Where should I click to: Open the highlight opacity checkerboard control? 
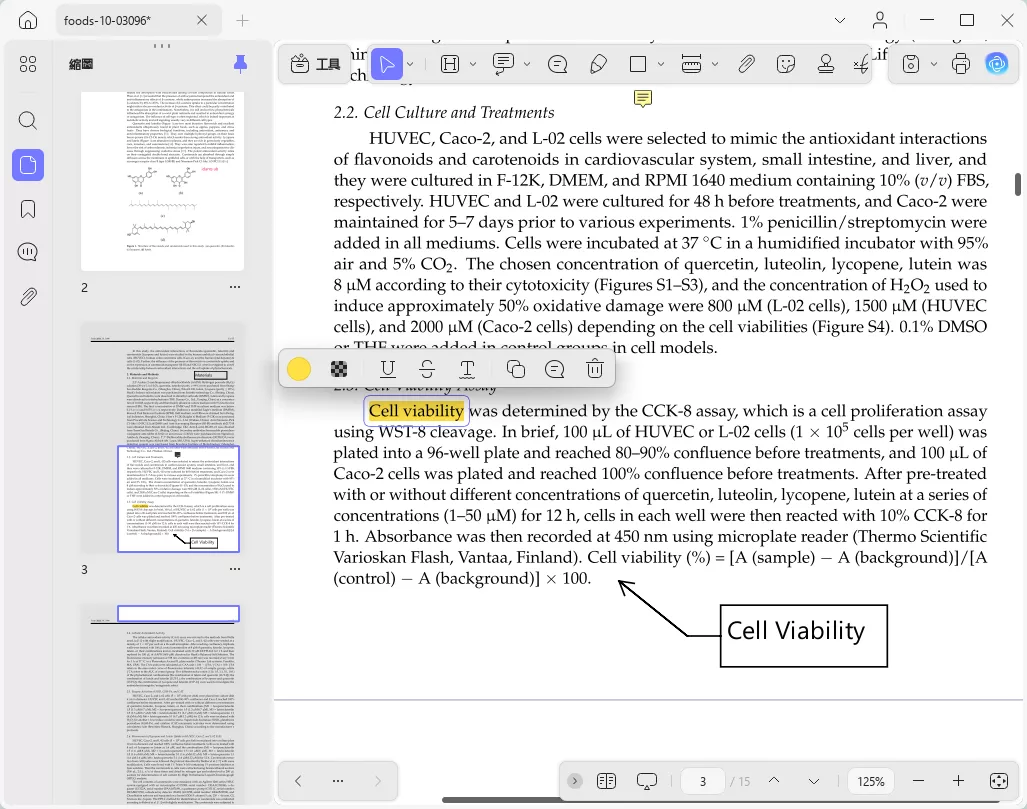coord(339,369)
